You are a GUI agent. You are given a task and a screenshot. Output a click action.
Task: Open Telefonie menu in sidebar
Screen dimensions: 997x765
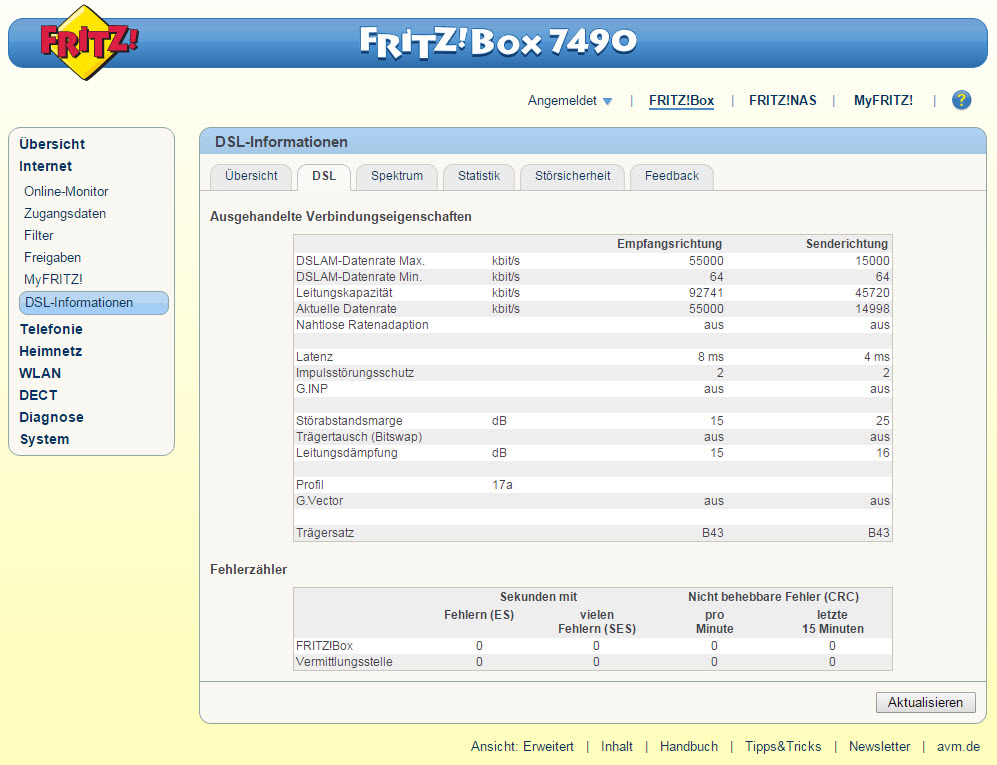[51, 329]
